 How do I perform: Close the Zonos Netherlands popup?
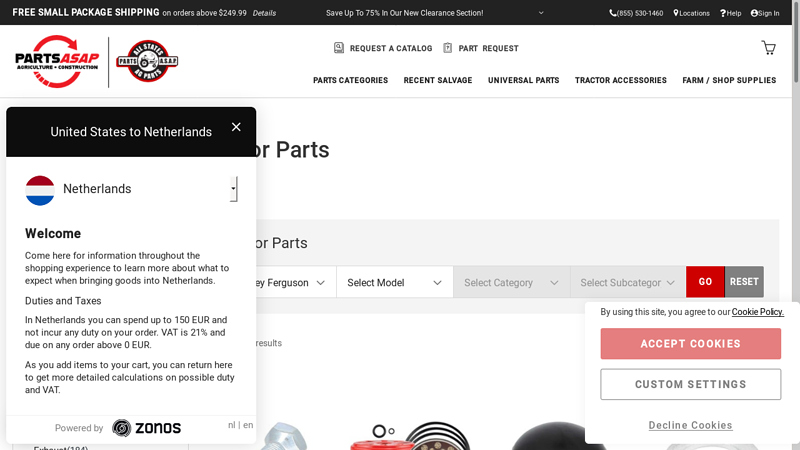pos(236,127)
